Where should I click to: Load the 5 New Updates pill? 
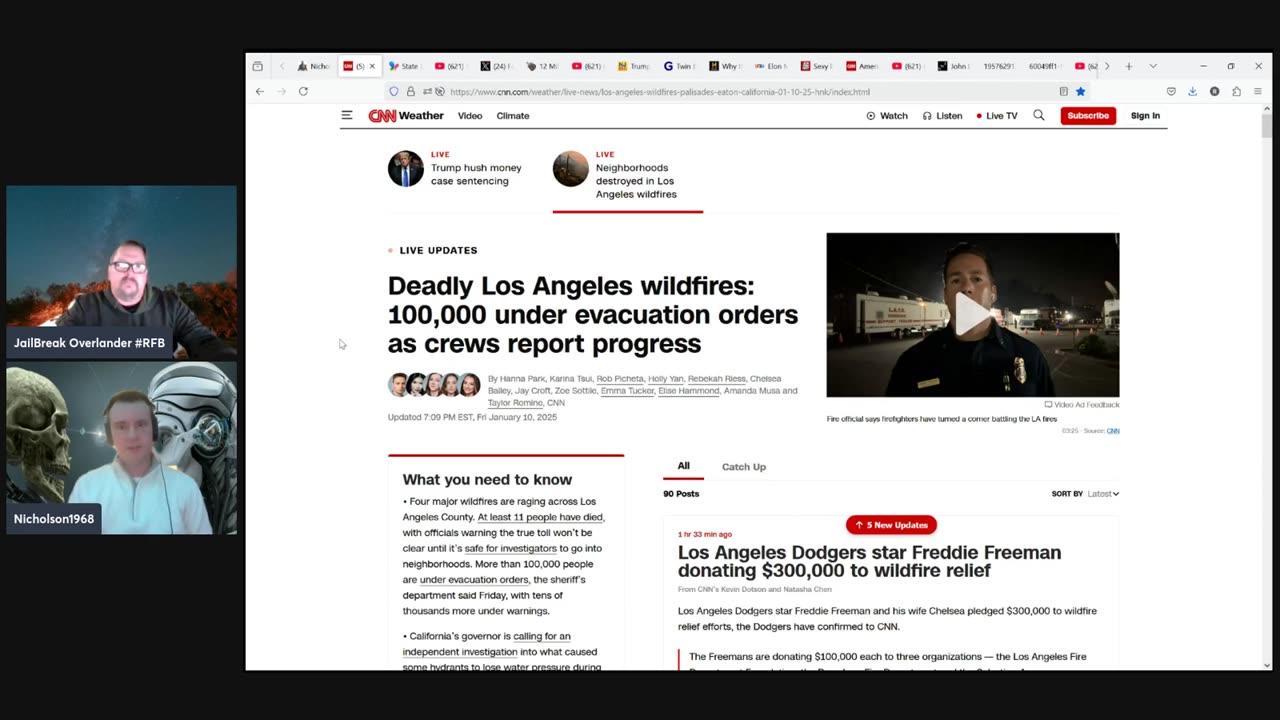pos(891,525)
